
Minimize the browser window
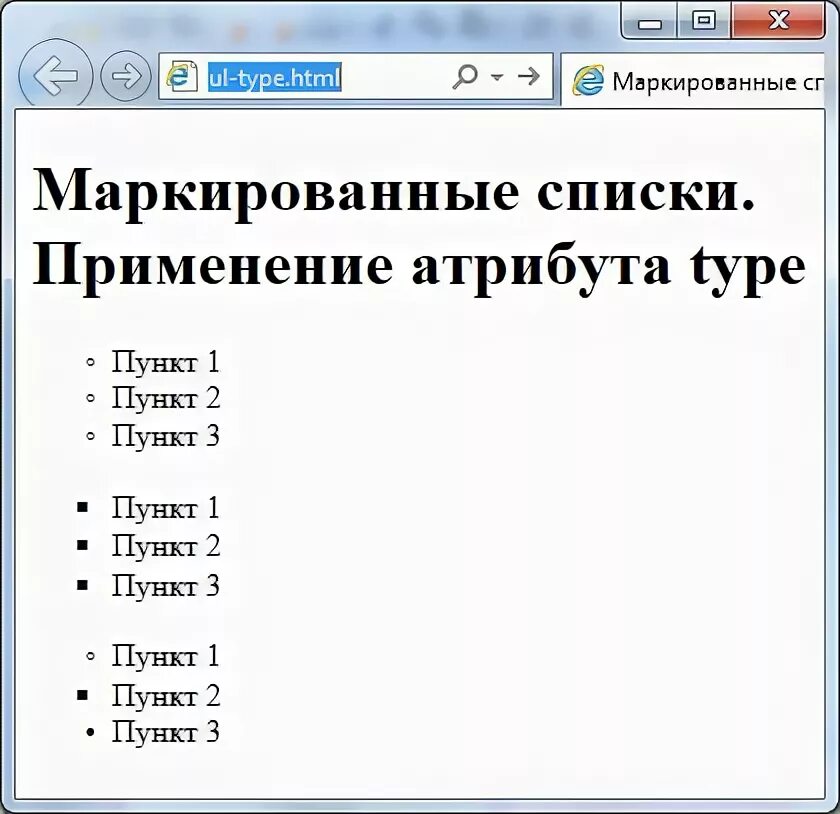pyautogui.click(x=649, y=21)
